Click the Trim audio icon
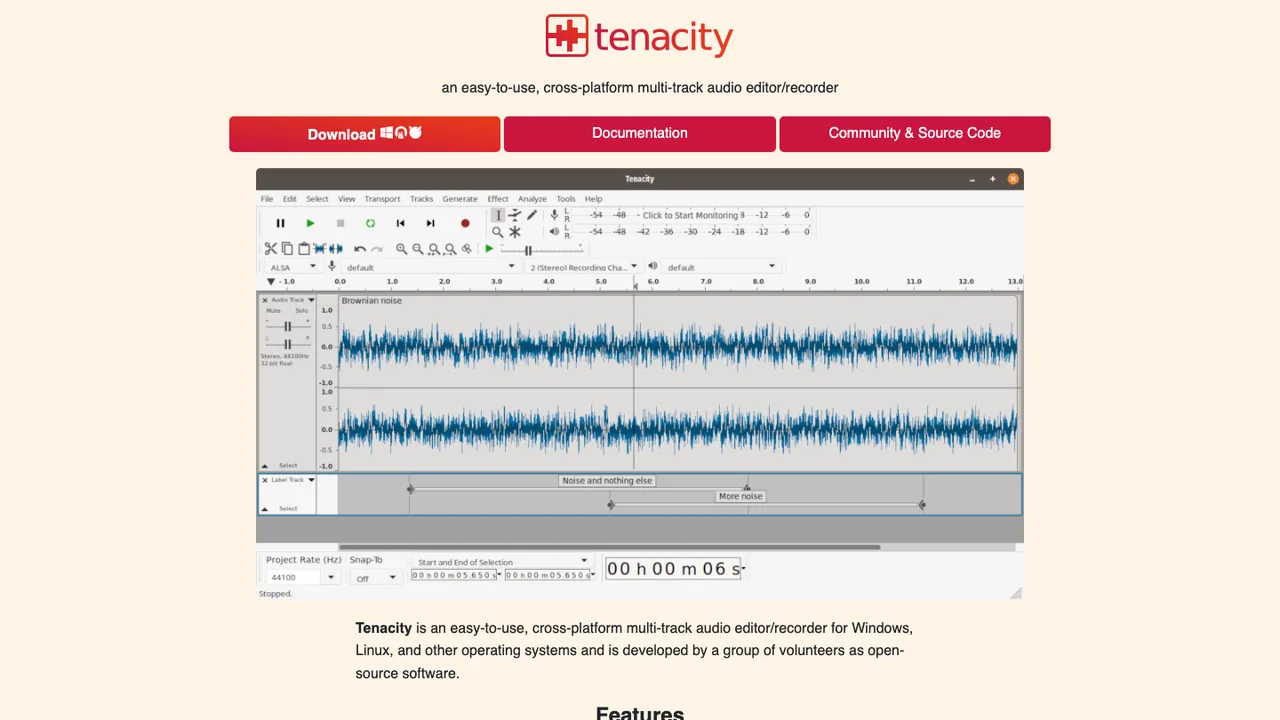1280x720 pixels. [320, 249]
